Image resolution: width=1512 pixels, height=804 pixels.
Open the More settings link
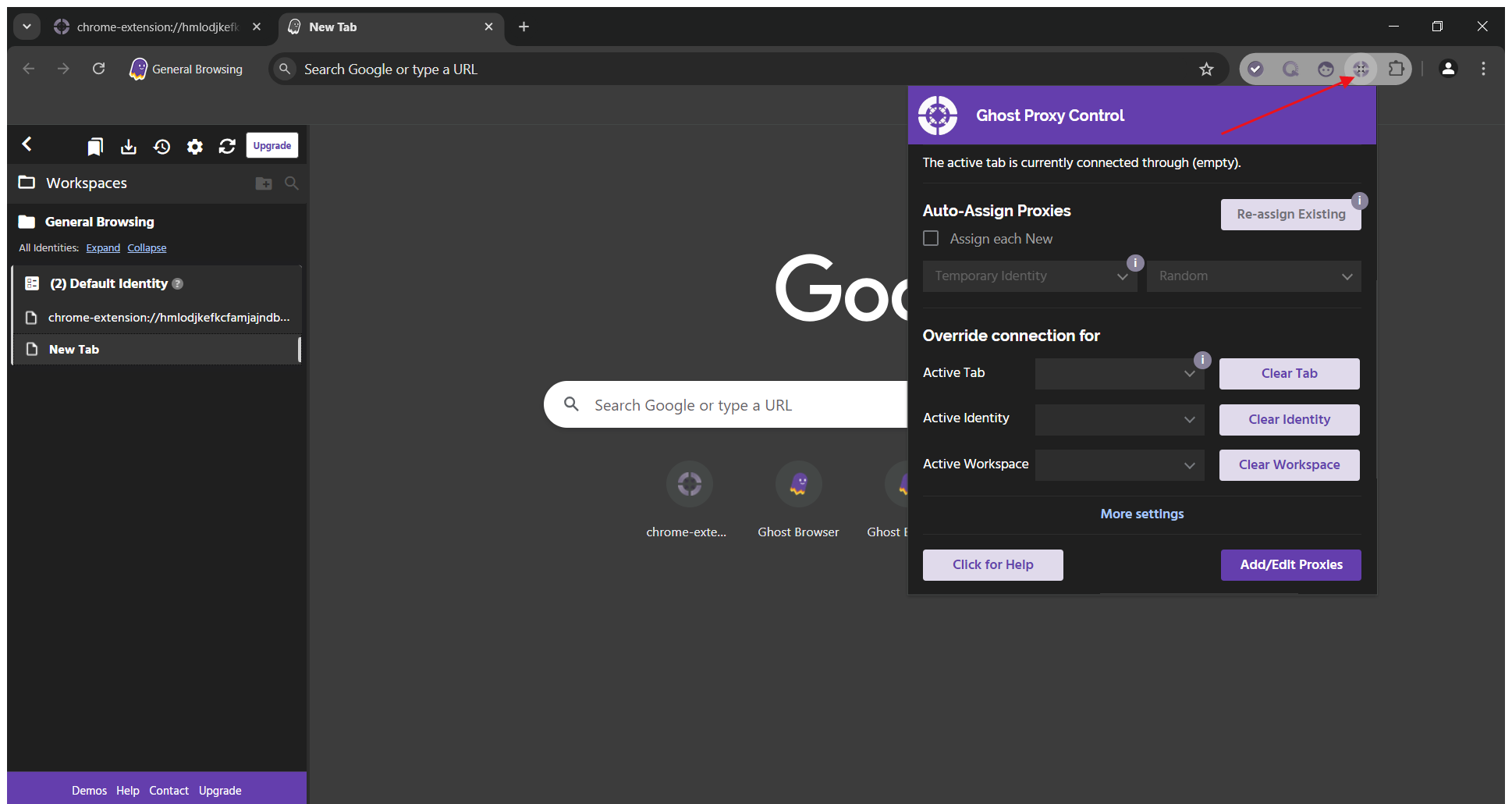tap(1141, 514)
